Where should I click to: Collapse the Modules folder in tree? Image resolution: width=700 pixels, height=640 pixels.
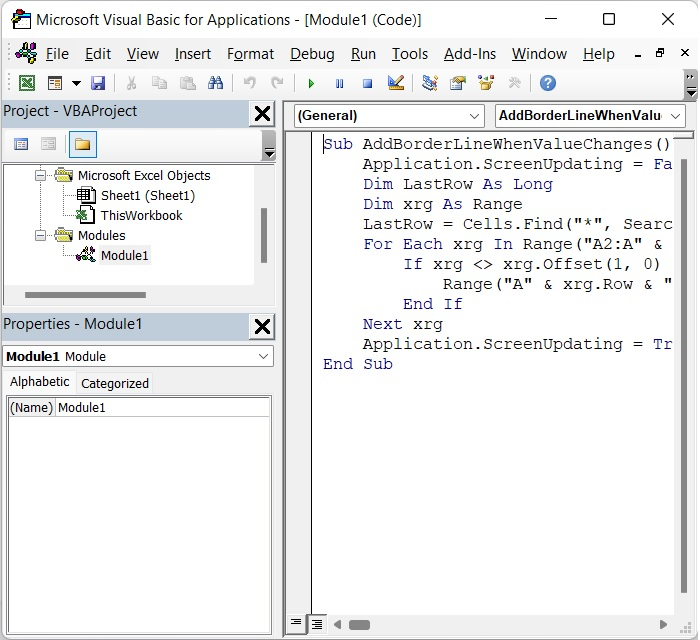click(x=41, y=236)
